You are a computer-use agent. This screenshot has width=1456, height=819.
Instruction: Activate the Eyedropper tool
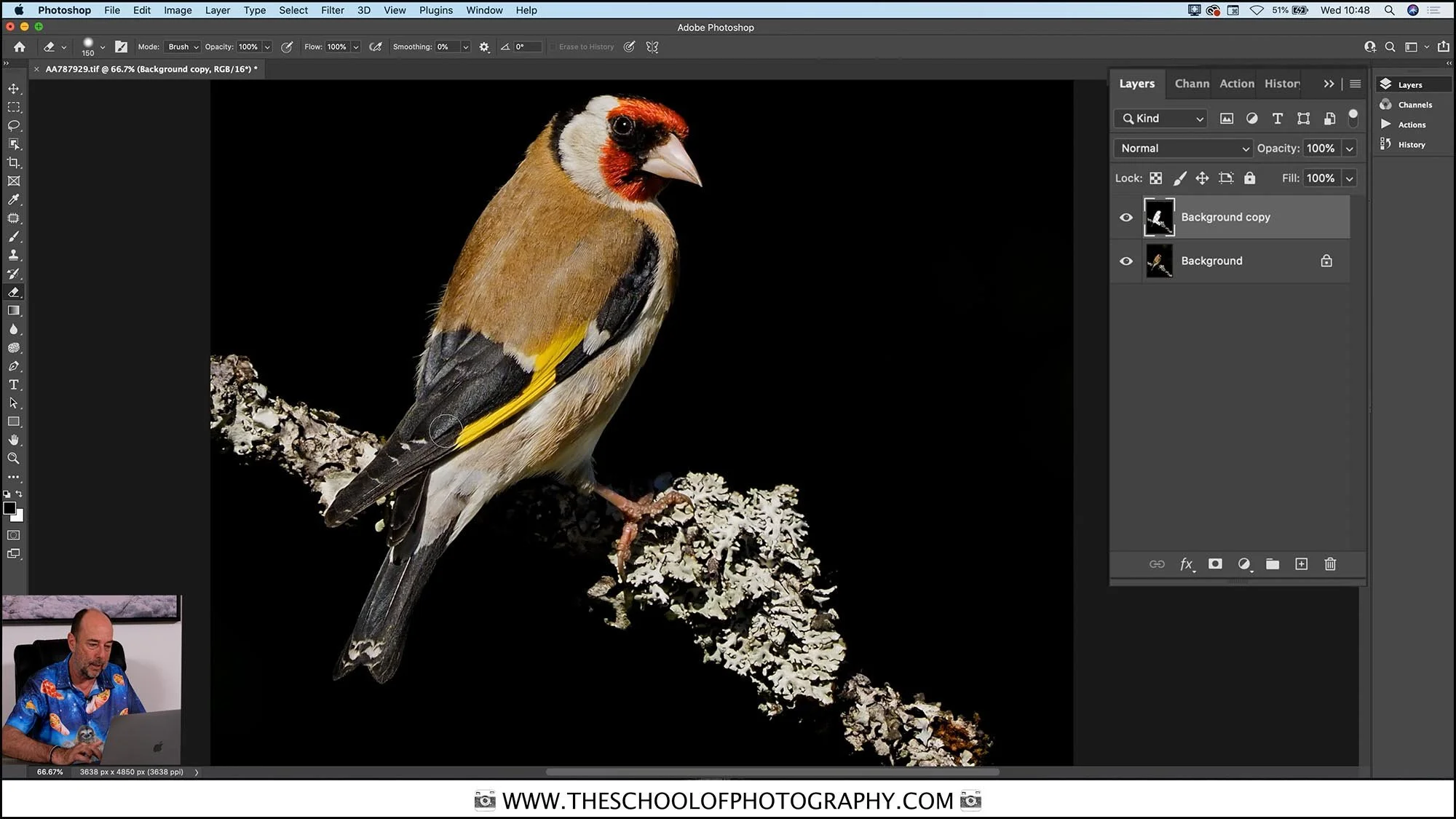(14, 199)
